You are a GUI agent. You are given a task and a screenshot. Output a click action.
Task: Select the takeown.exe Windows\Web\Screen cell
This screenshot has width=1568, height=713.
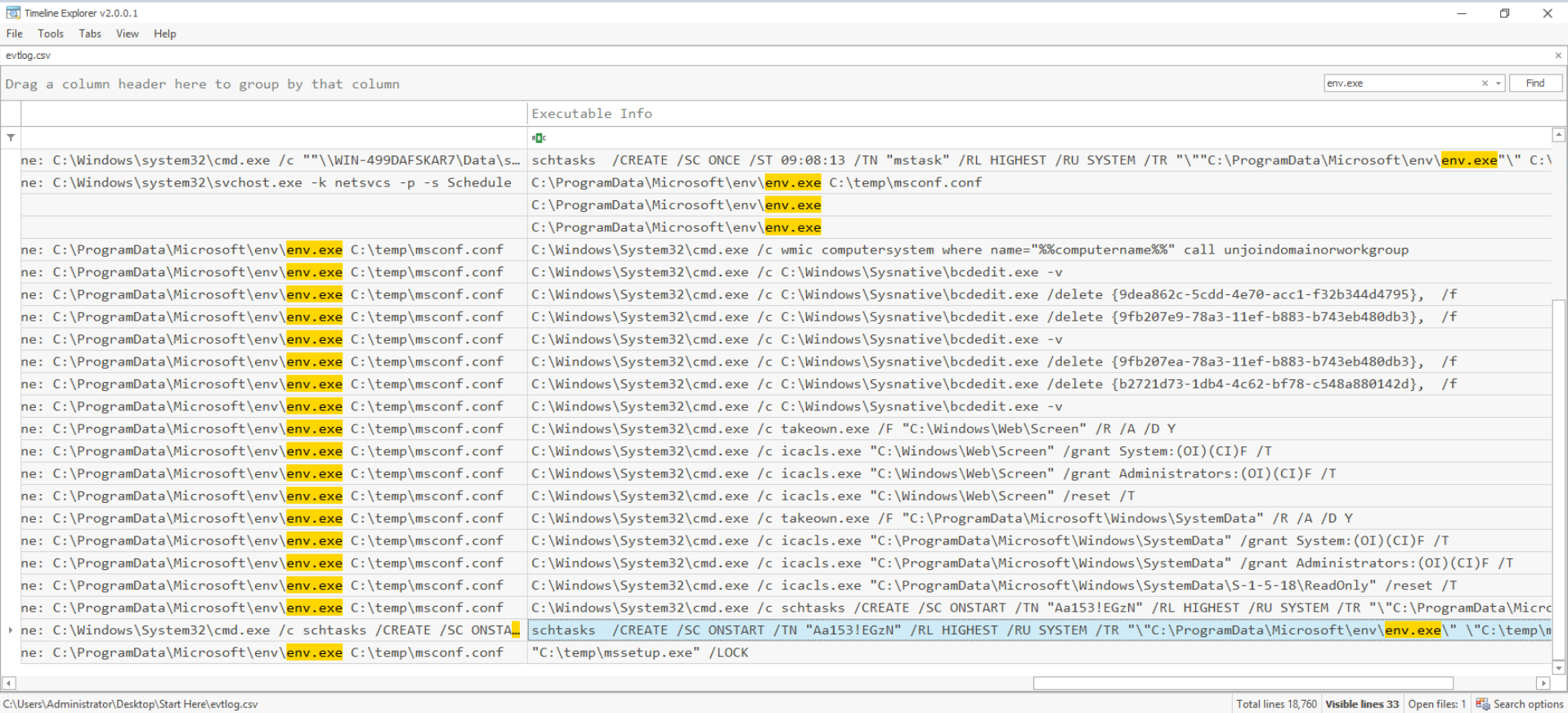coord(1039,428)
